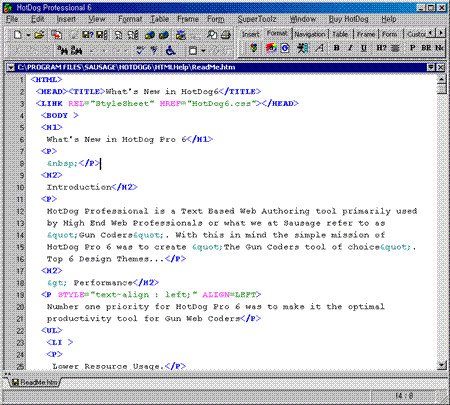The height and width of the screenshot is (405, 450).
Task: Open the Window menu
Action: pyautogui.click(x=303, y=19)
